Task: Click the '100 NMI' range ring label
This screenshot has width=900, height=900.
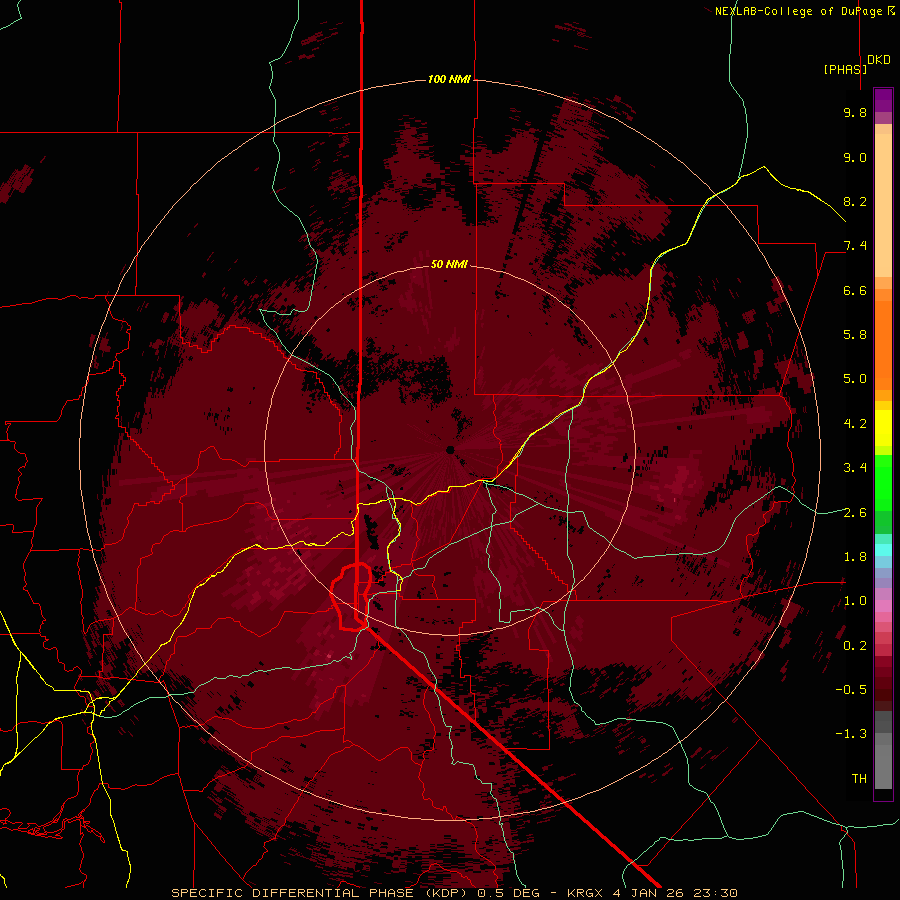Action: (x=449, y=79)
